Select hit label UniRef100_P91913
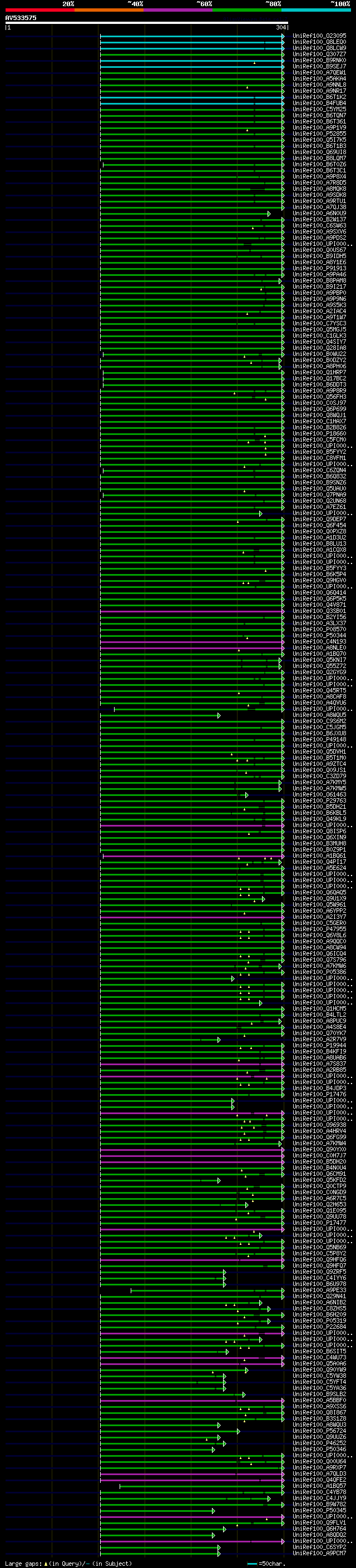Viewport: 356px width, 1568px height. point(319,269)
